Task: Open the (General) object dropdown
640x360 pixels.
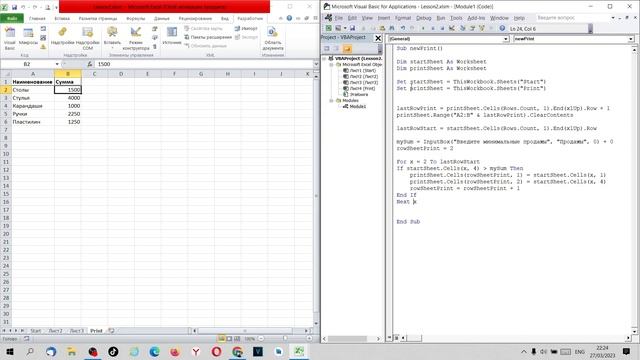Action: click(506, 39)
